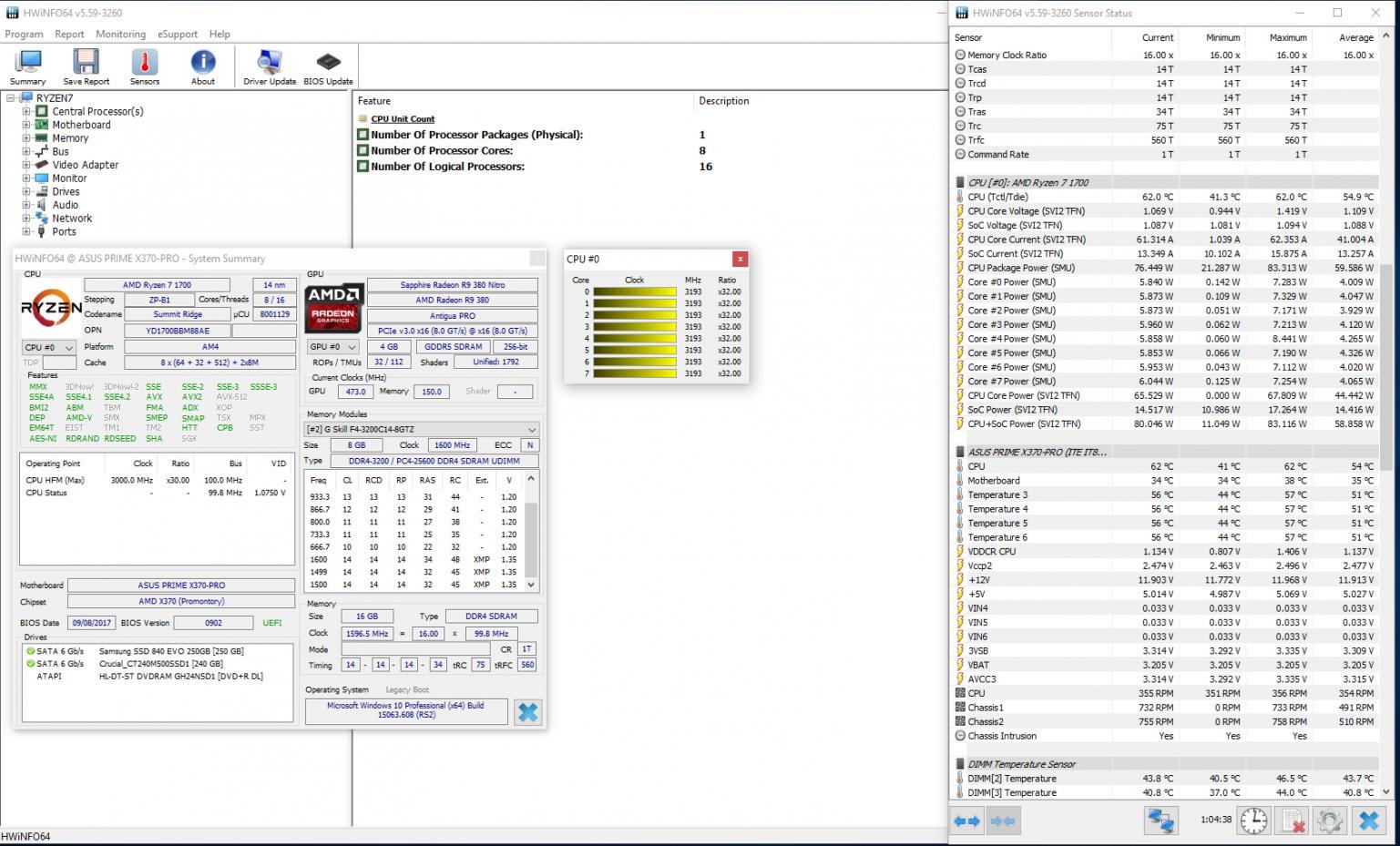Image resolution: width=1400 pixels, height=846 pixels.
Task: Open the G Skill memory module dropdown
Action: coord(422,430)
